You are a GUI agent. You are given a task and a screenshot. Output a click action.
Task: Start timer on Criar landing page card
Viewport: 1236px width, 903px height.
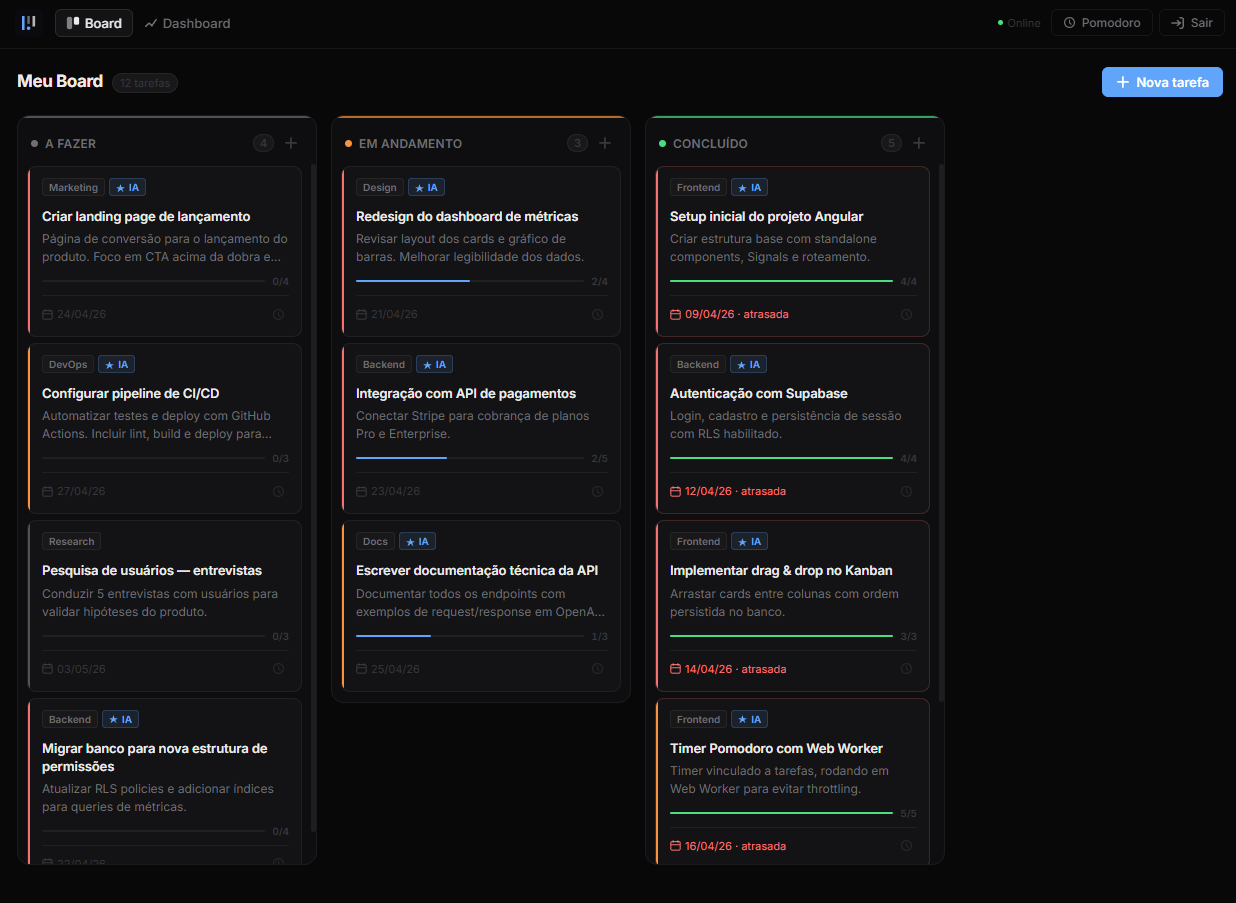[279, 314]
